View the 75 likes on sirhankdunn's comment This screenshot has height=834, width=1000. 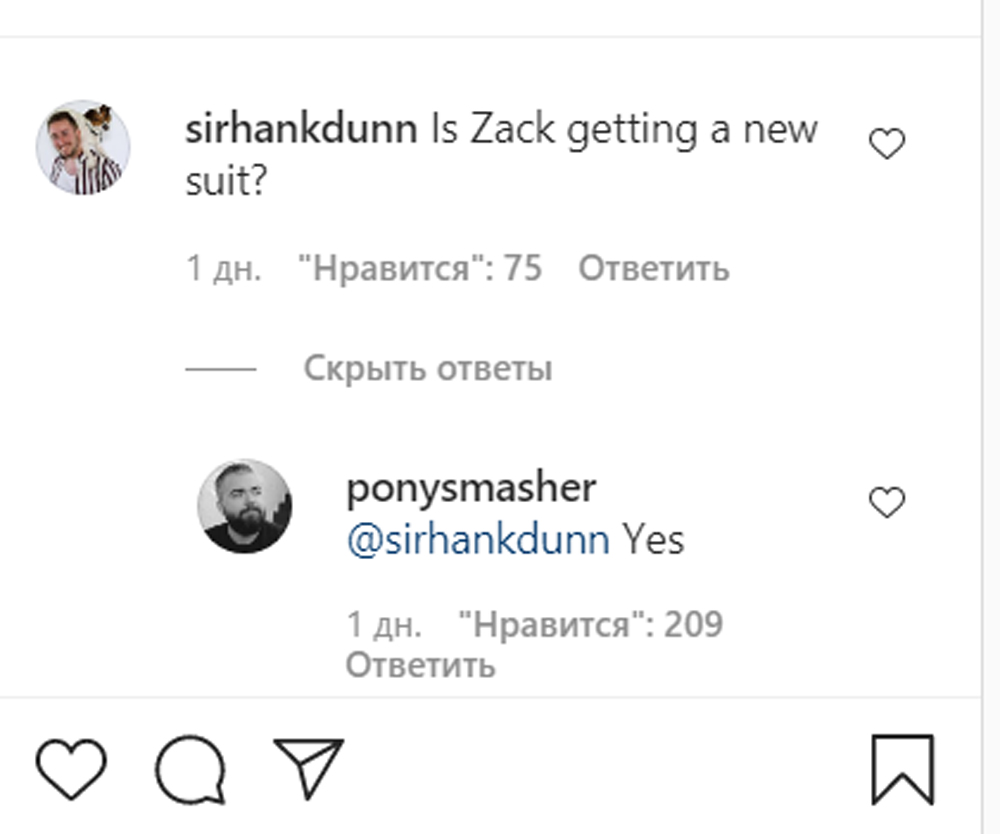[420, 269]
